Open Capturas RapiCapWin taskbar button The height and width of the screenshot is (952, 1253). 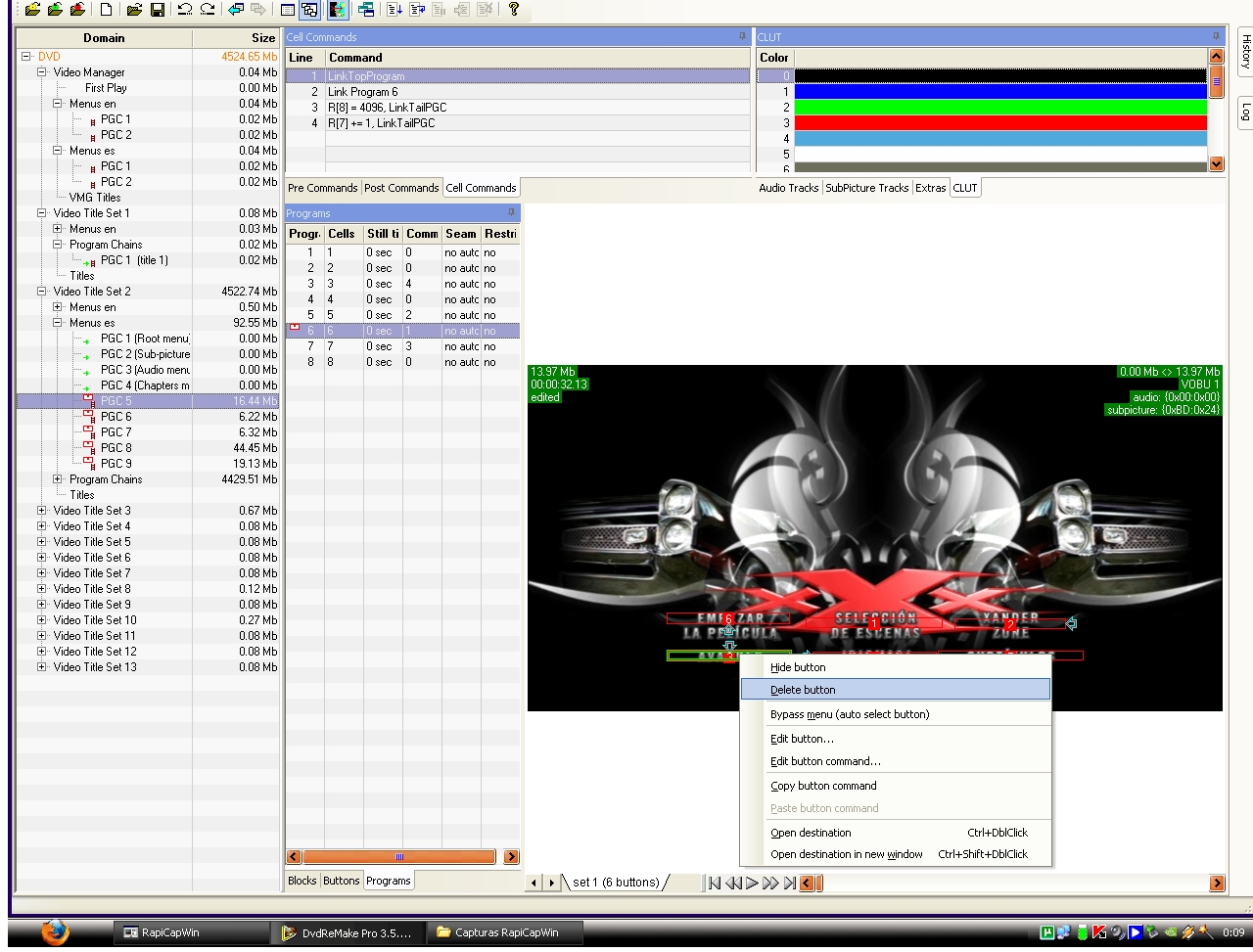506,932
